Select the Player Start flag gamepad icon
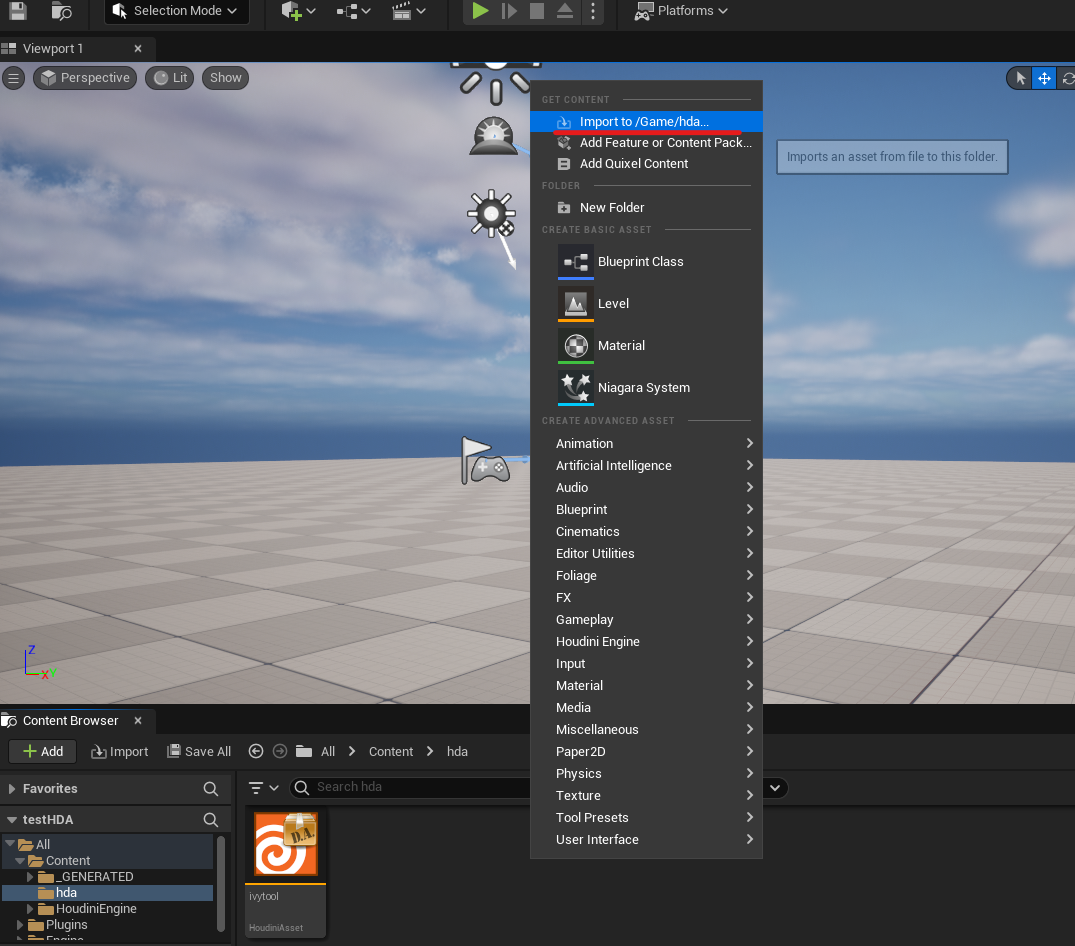 click(485, 460)
